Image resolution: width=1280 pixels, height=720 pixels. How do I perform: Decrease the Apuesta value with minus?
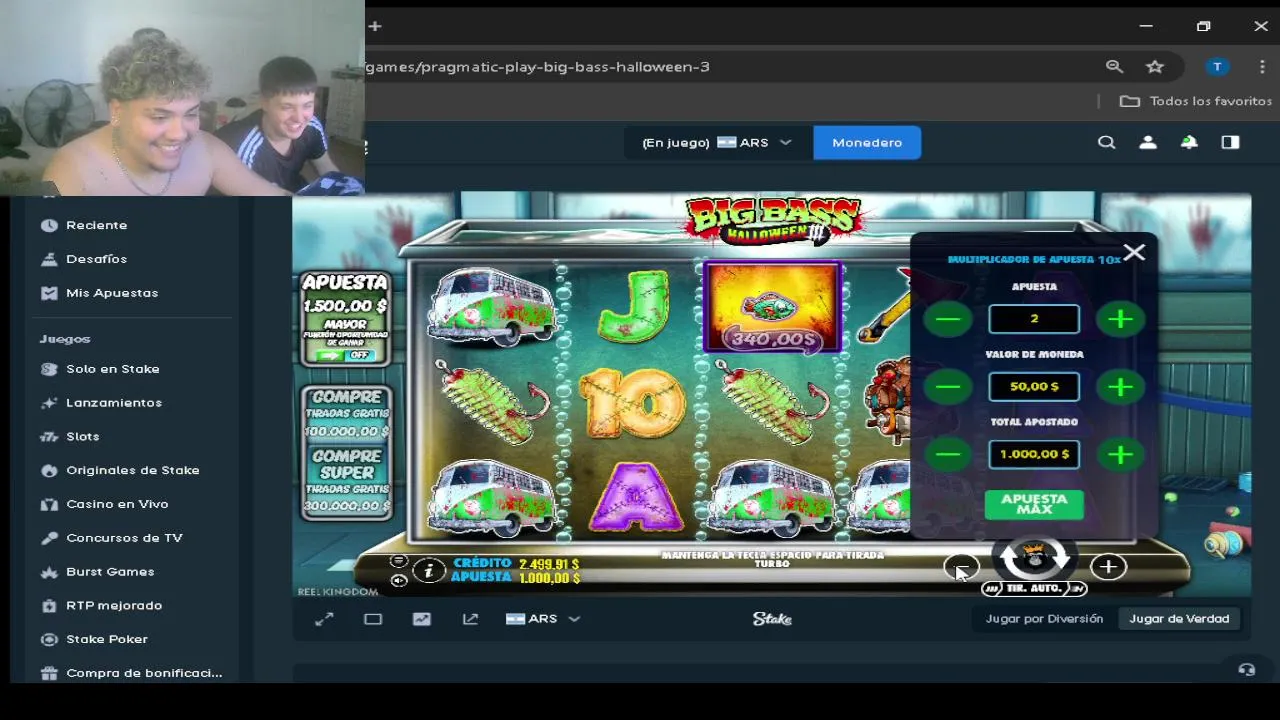pos(948,319)
